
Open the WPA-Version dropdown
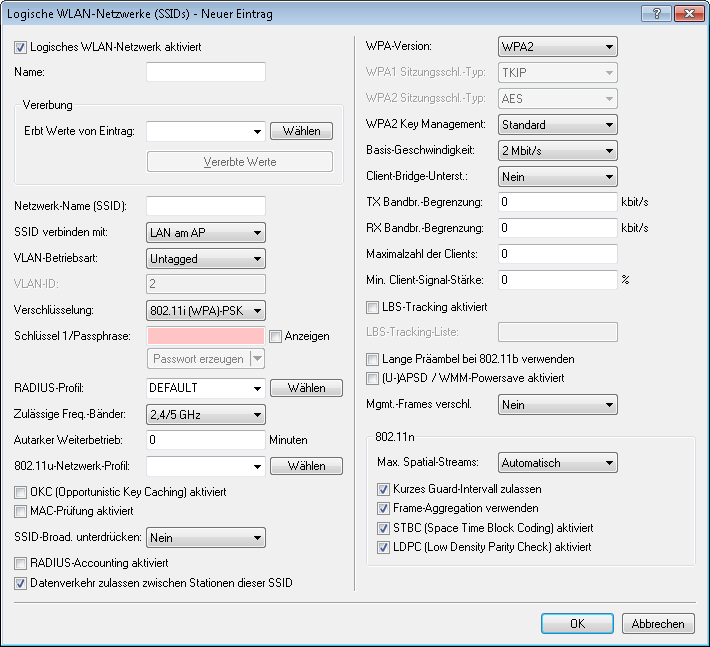[x=557, y=47]
